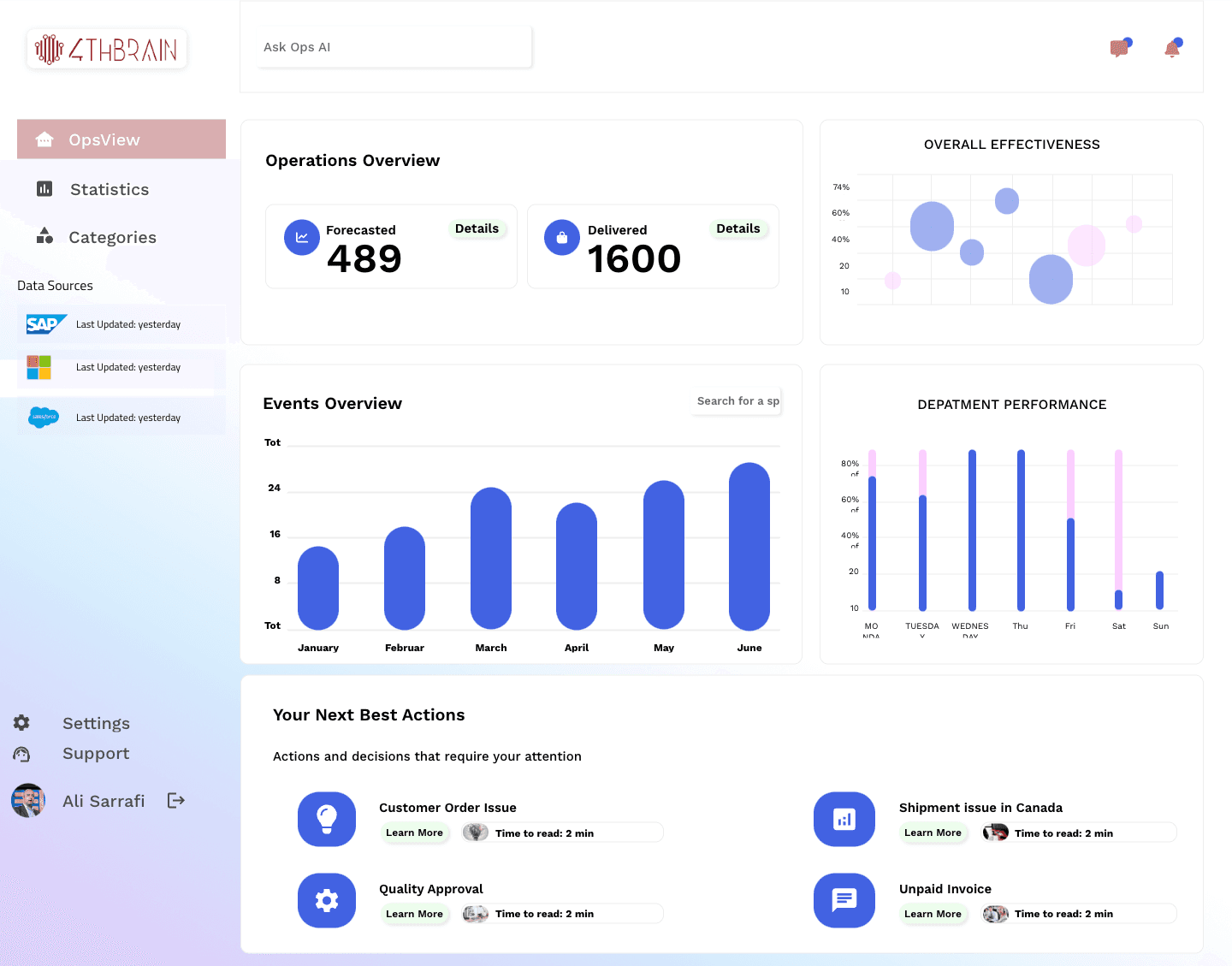Image resolution: width=1232 pixels, height=966 pixels.
Task: Click Learn More for Shipment issue in Canada
Action: point(933,833)
